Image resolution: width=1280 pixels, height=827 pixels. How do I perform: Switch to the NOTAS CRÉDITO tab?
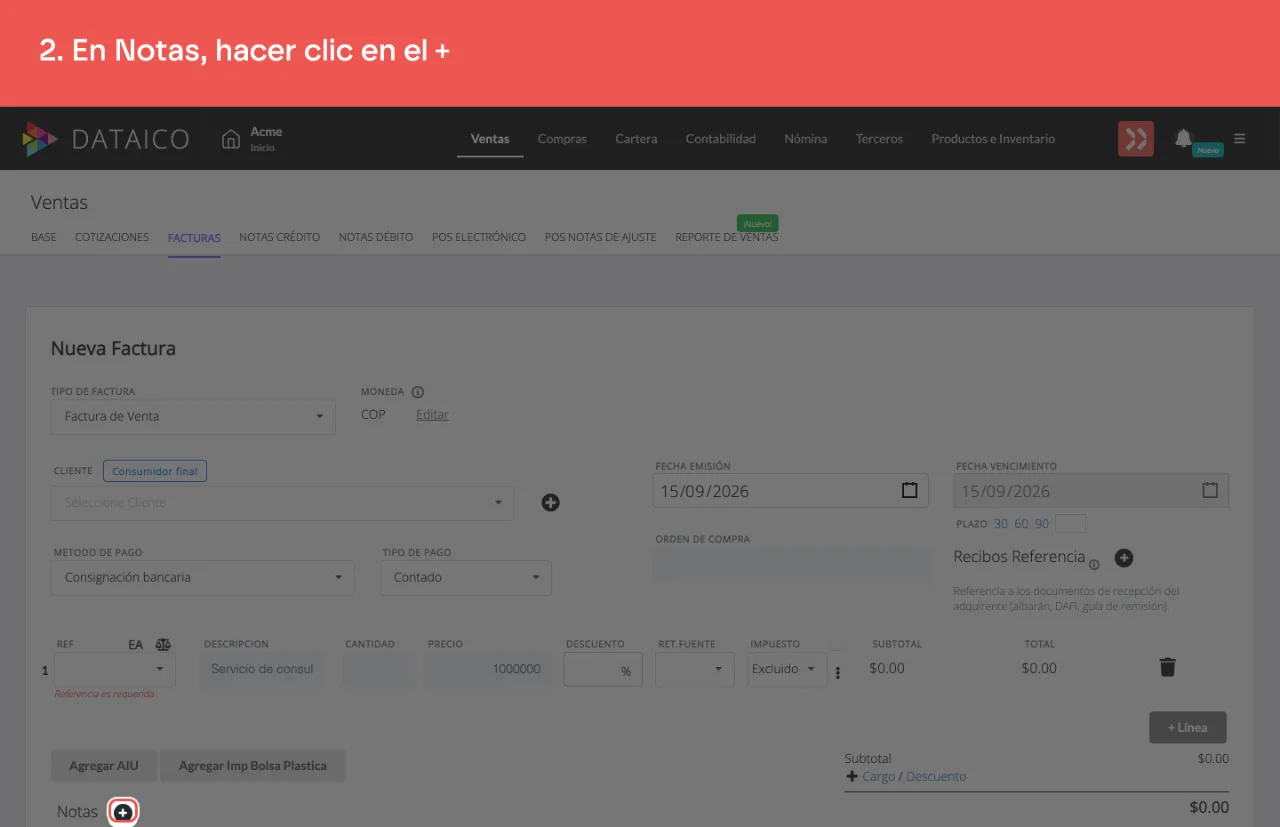pos(280,237)
